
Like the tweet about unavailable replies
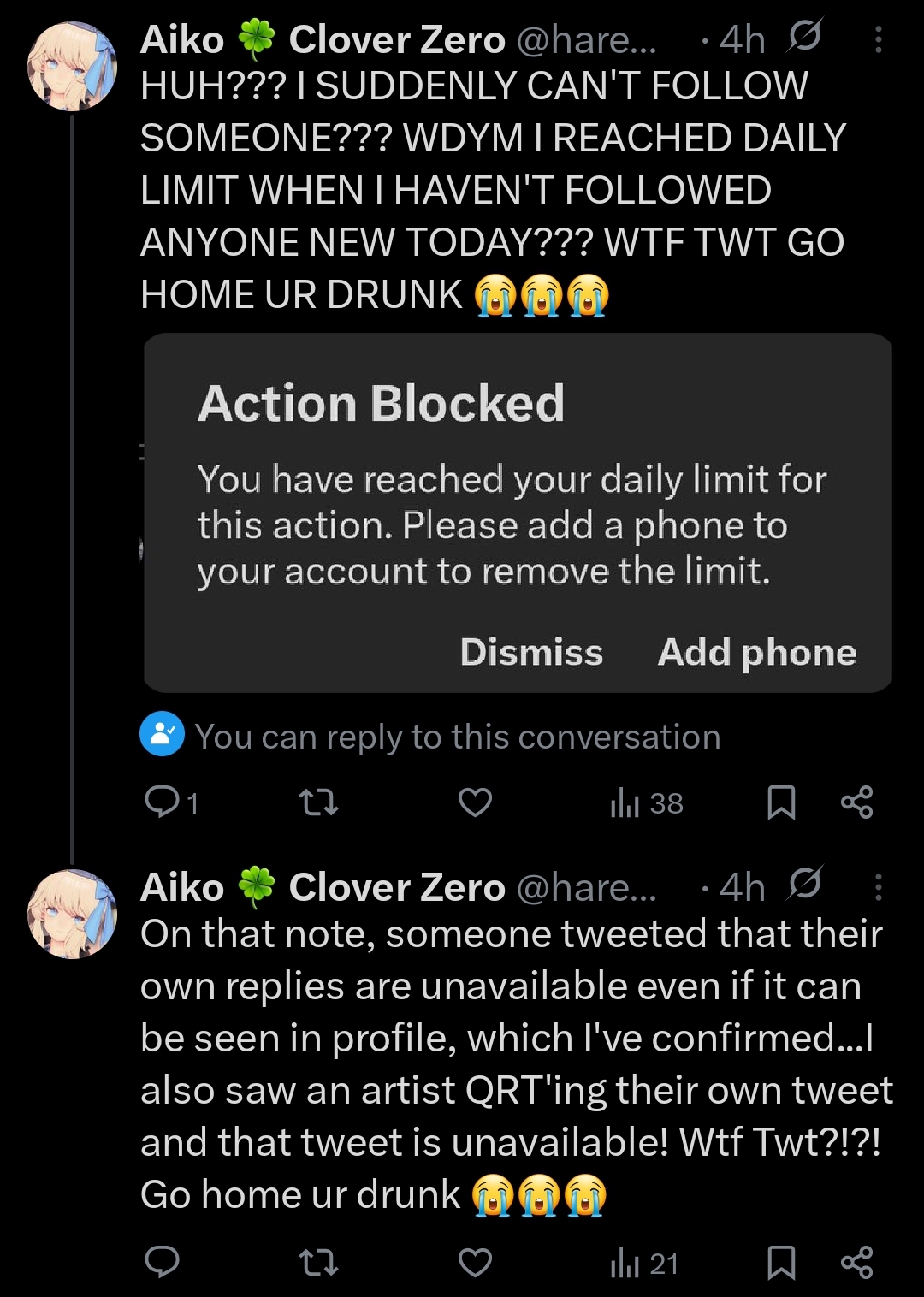[x=475, y=1262]
